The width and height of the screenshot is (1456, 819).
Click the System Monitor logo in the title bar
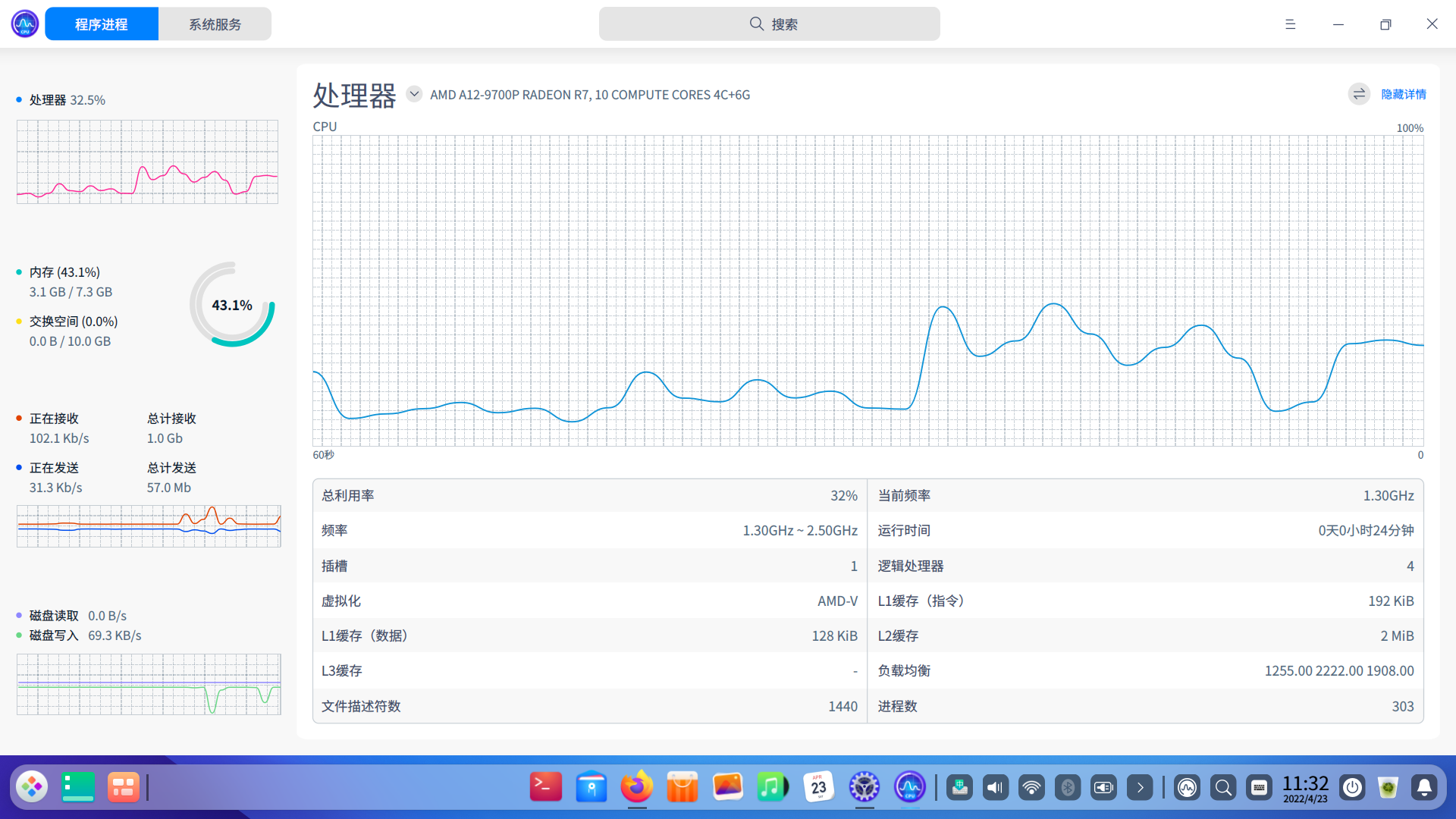(24, 24)
